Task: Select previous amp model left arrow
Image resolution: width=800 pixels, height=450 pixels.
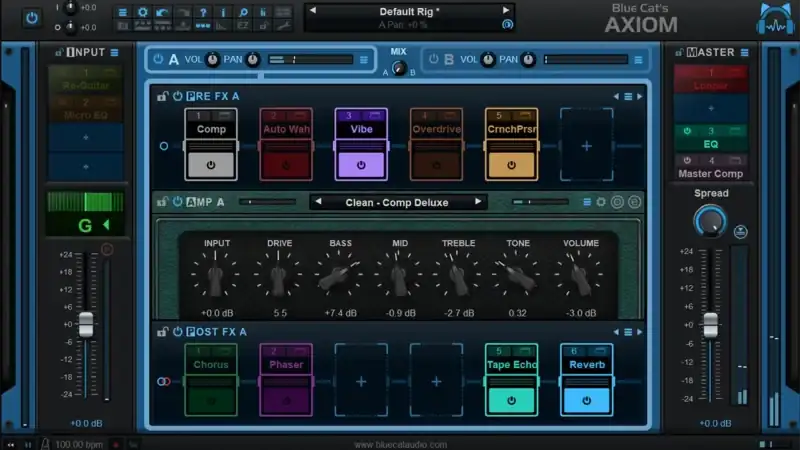Action: [x=318, y=202]
